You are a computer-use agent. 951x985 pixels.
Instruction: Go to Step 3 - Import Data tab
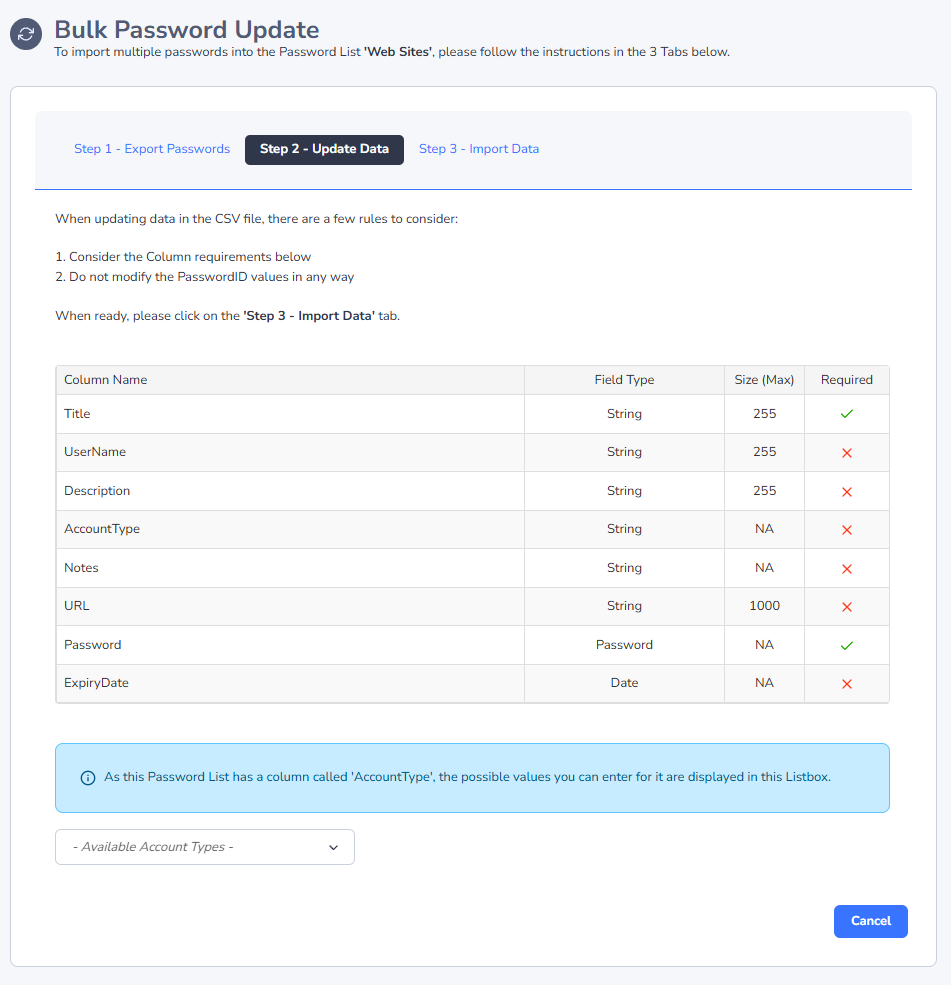[x=478, y=149]
